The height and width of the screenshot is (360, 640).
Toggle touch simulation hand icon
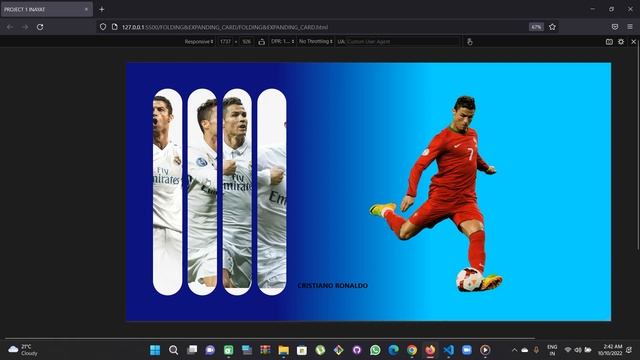point(469,42)
